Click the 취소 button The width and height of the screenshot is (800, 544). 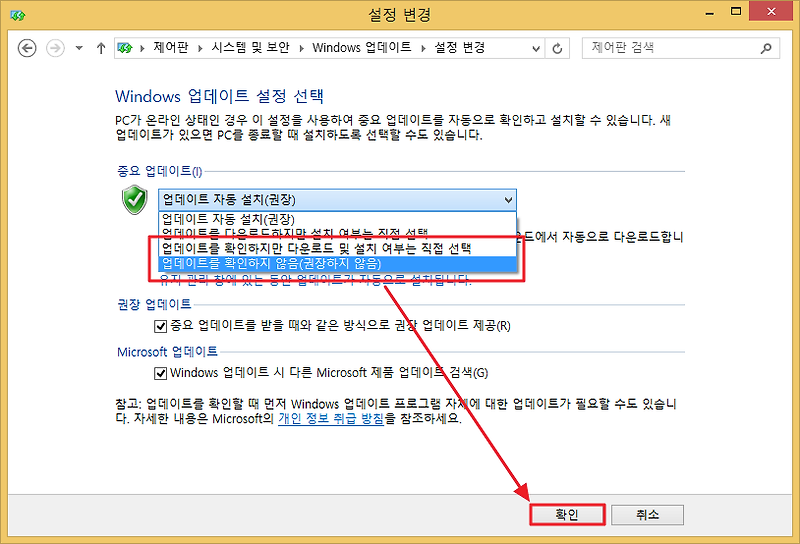tap(647, 514)
